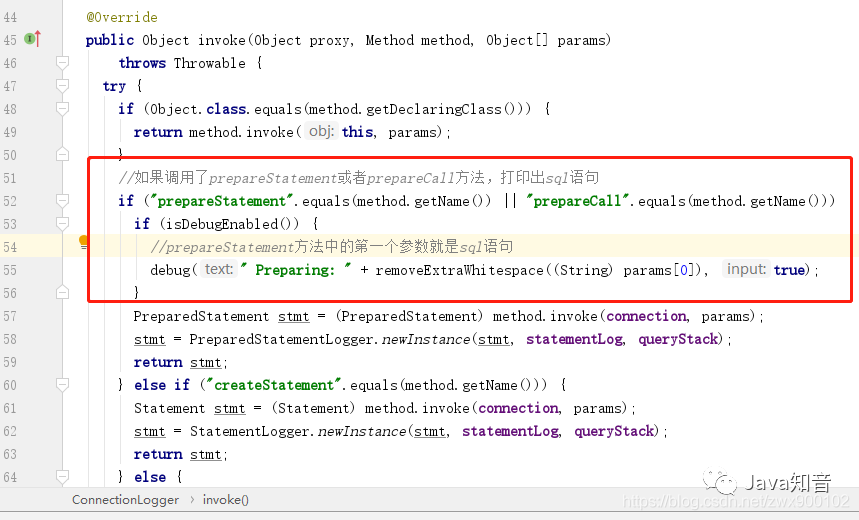Click the comment on highlighted line 54
Screen dimensions: 859x520
pyautogui.click(x=331, y=247)
